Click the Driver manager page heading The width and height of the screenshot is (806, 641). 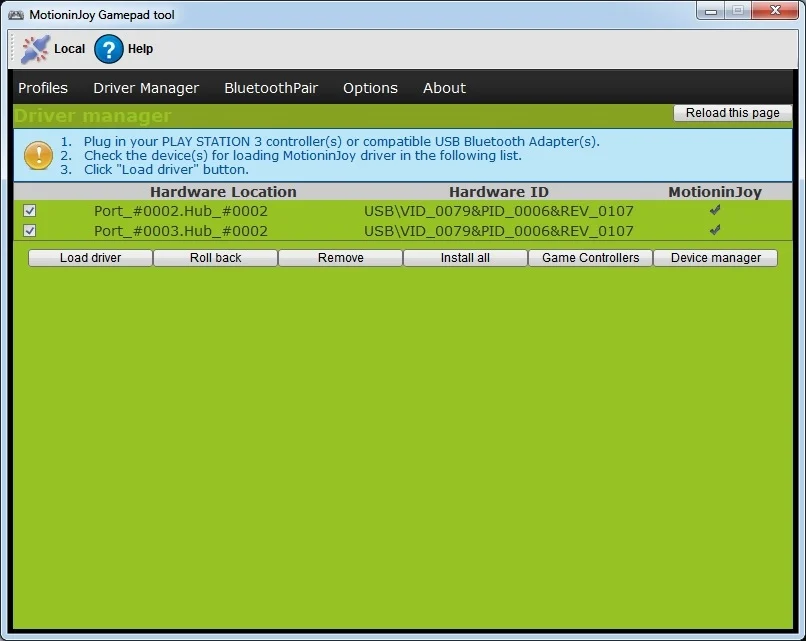(x=93, y=116)
